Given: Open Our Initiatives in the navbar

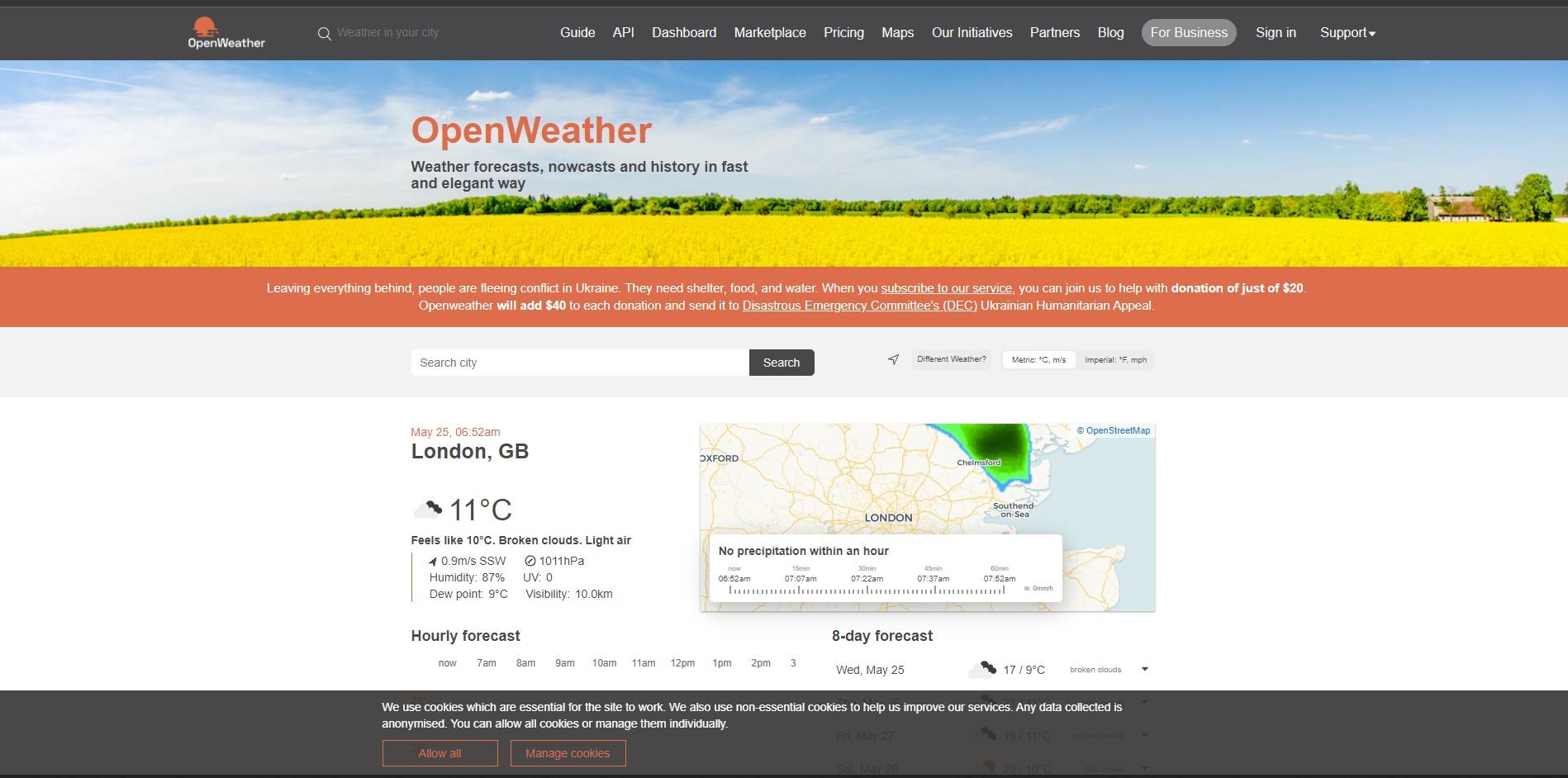Looking at the screenshot, I should (972, 33).
